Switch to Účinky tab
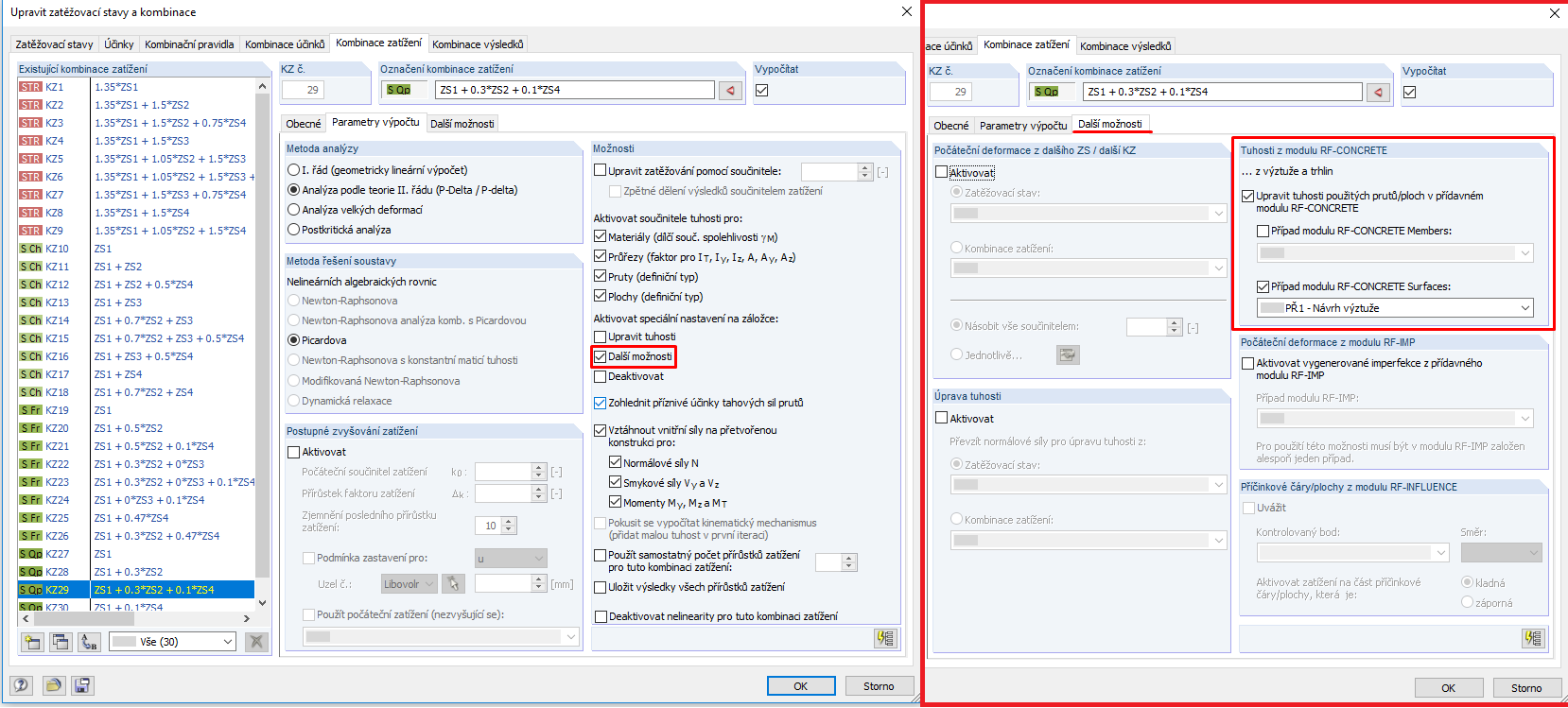Screen dimensions: 1568x708 [119, 44]
